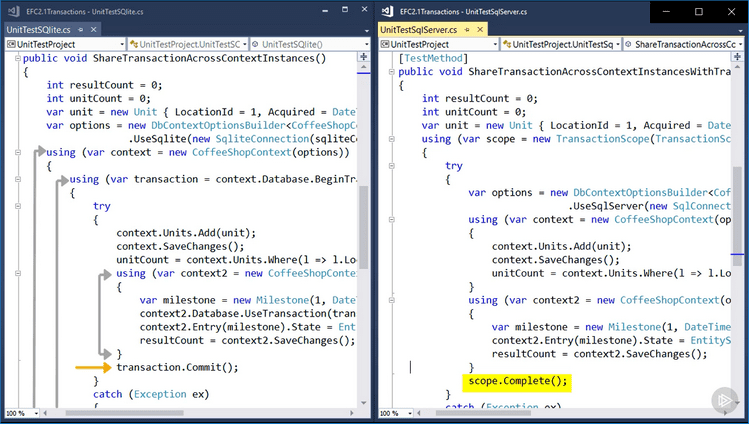
Task: Click the vertical scrollbar thumb in the SQlite window
Action: click(x=364, y=228)
